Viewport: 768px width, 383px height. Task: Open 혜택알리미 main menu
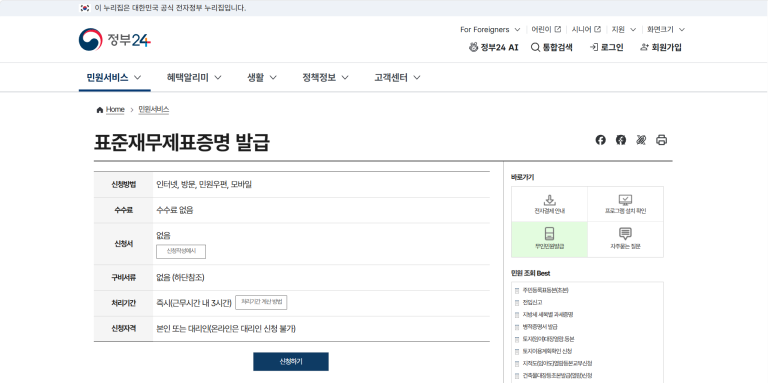194,77
